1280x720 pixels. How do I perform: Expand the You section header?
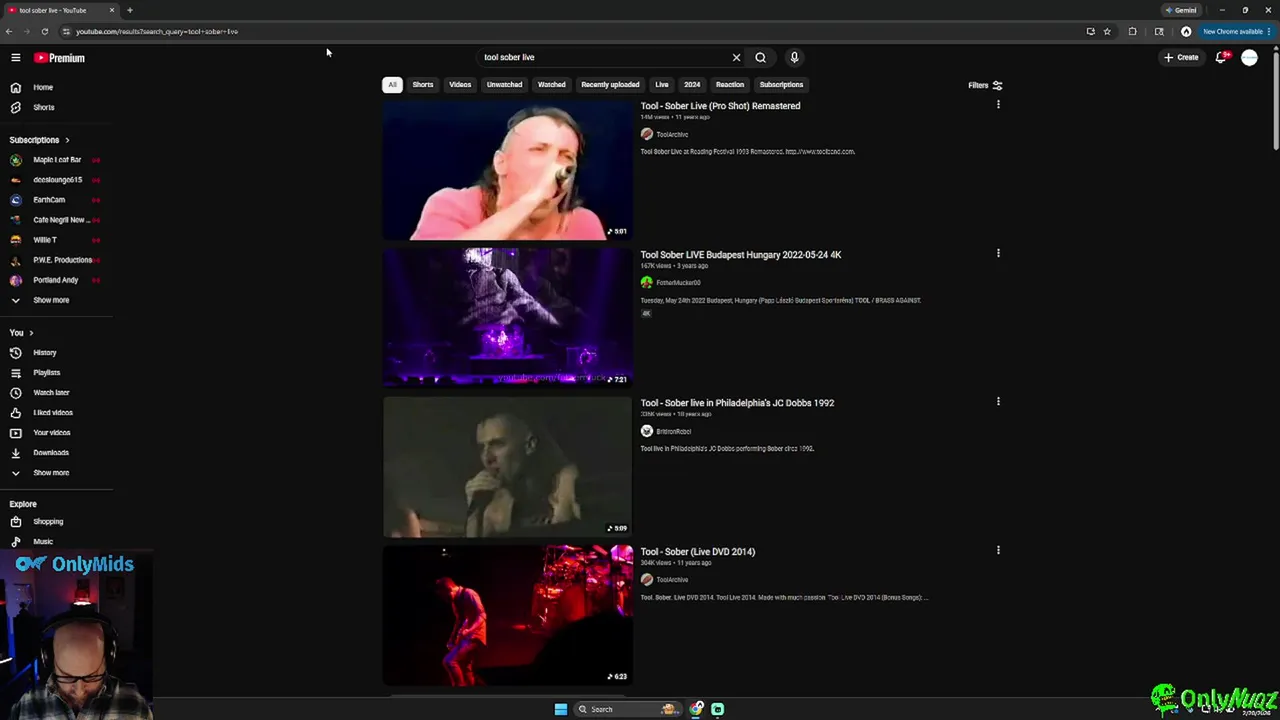[x=21, y=333]
